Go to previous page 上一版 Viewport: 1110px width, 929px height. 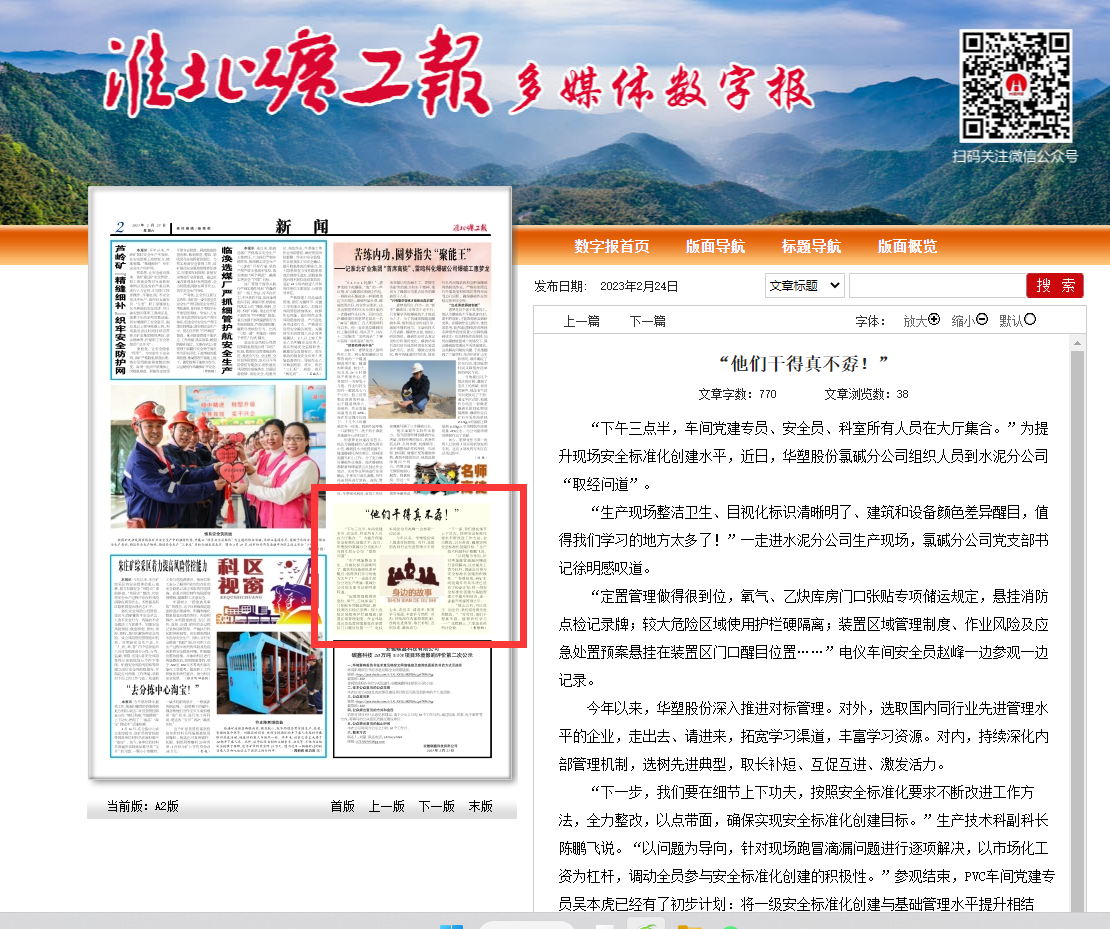click(x=386, y=806)
